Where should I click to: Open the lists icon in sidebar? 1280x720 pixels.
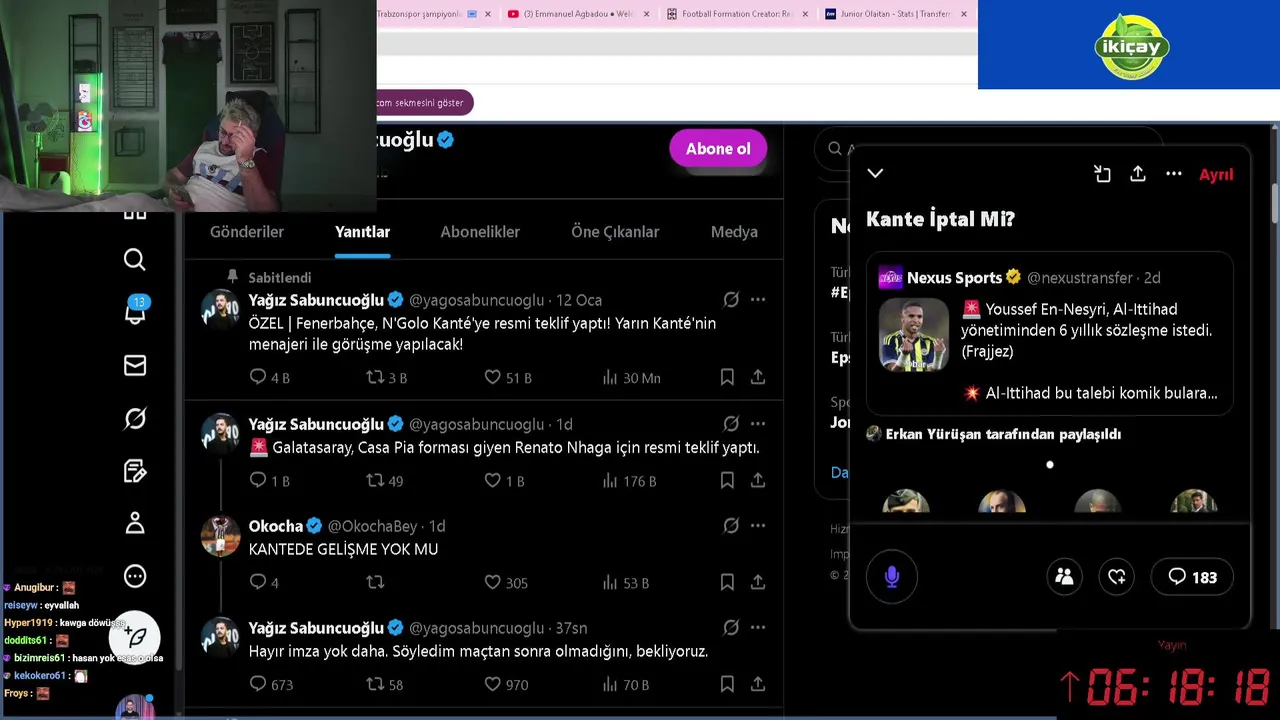[x=135, y=471]
